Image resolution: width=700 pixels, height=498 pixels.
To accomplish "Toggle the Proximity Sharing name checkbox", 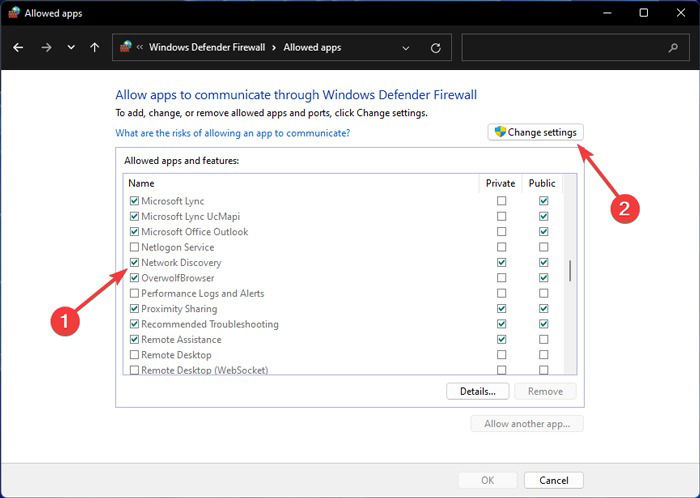I will 134,308.
